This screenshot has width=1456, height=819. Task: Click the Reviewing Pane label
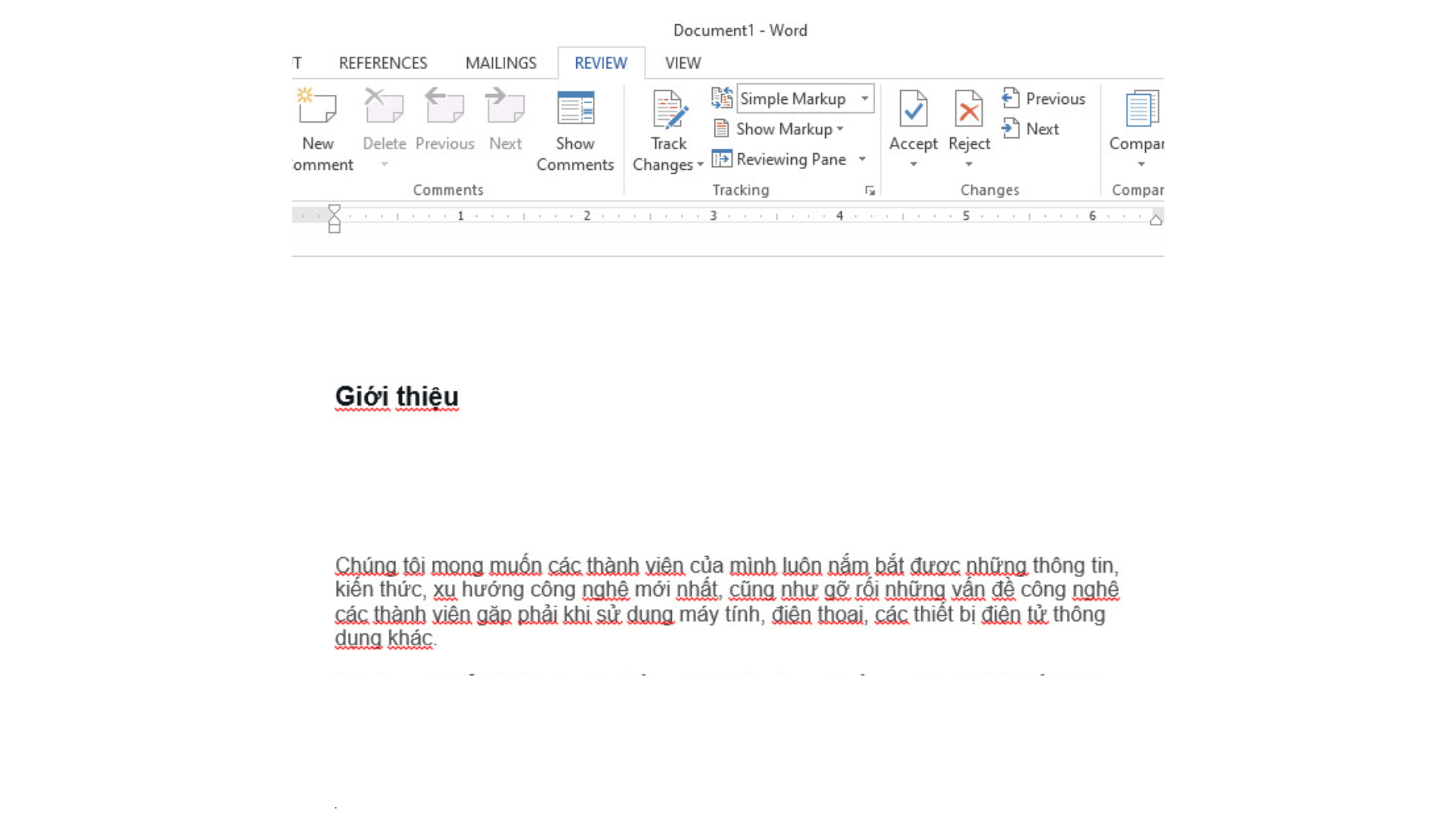click(x=791, y=159)
